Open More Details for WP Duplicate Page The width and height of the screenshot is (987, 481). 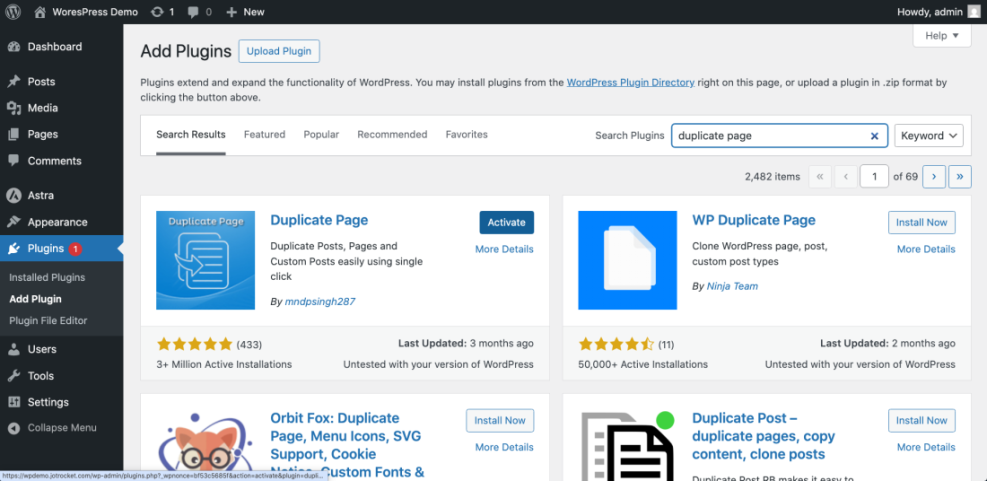pyautogui.click(x=926, y=249)
